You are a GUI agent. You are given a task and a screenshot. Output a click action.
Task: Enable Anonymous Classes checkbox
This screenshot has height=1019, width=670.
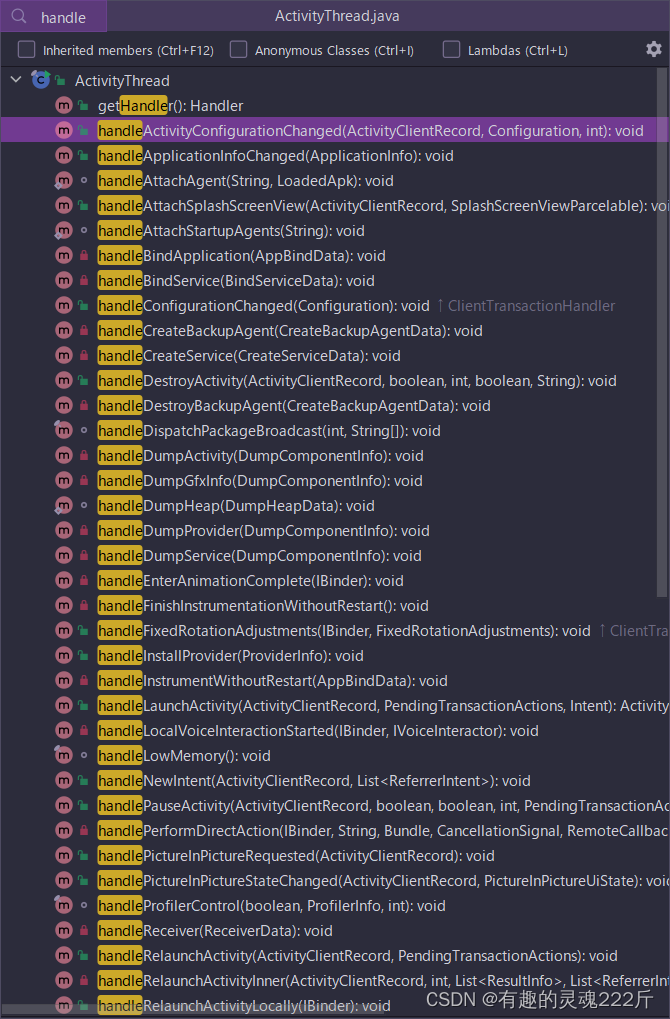pyautogui.click(x=238, y=49)
